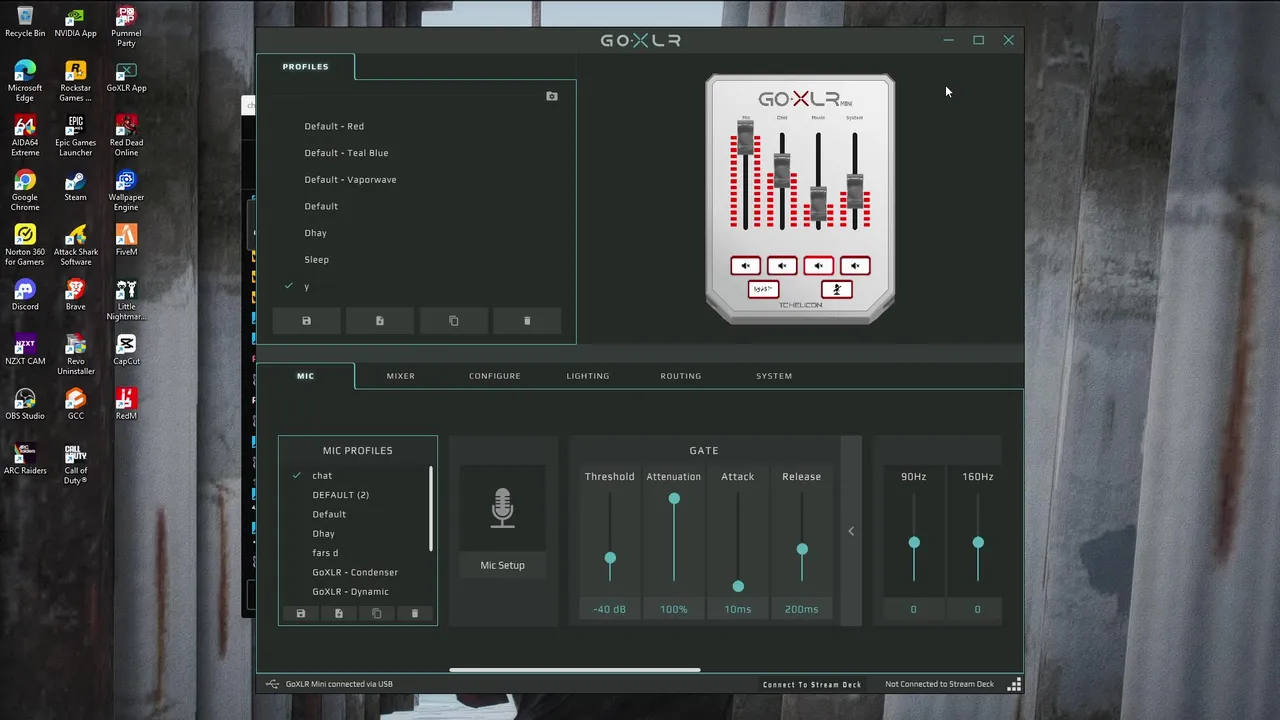
Task: Open Wallpaper Engine desktop icon
Action: (x=126, y=190)
